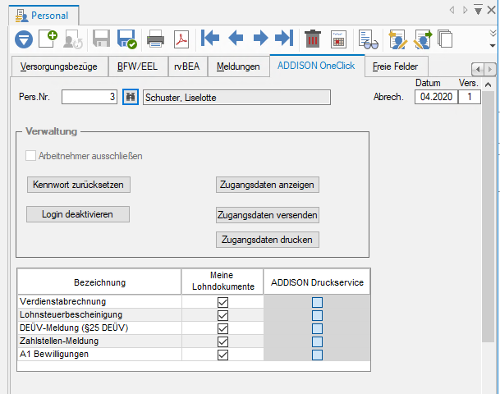Click ADDISON Druckservice column header

317,282
